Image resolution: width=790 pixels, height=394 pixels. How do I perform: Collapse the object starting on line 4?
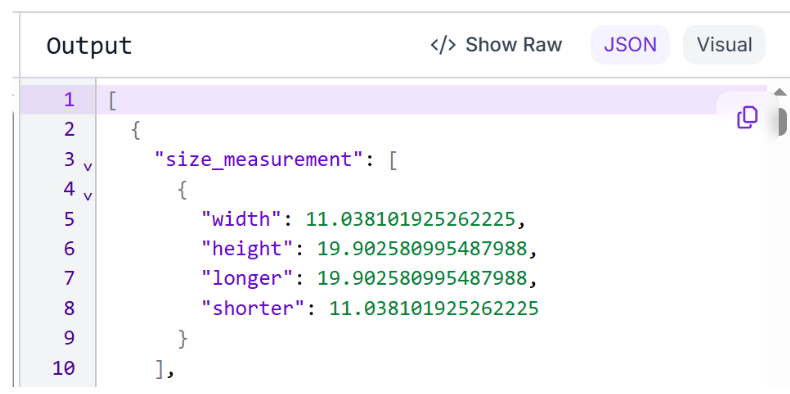pyautogui.click(x=88, y=195)
